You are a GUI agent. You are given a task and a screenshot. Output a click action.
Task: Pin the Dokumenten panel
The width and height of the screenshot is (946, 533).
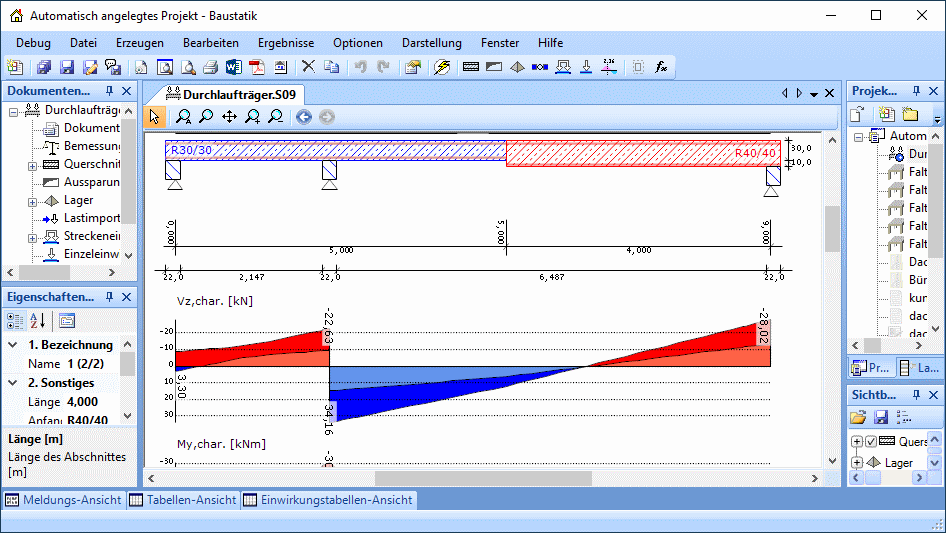(109, 91)
